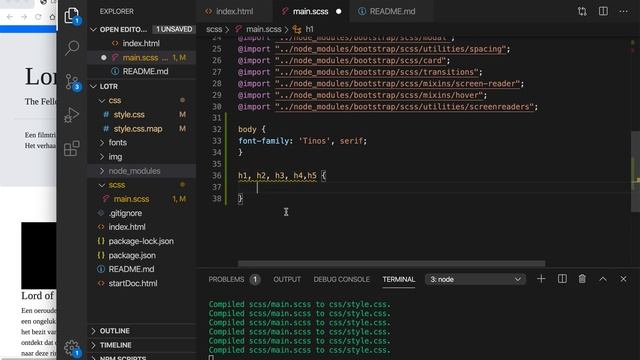Open startDoc.html file
This screenshot has height=360, width=640.
pos(142,283)
